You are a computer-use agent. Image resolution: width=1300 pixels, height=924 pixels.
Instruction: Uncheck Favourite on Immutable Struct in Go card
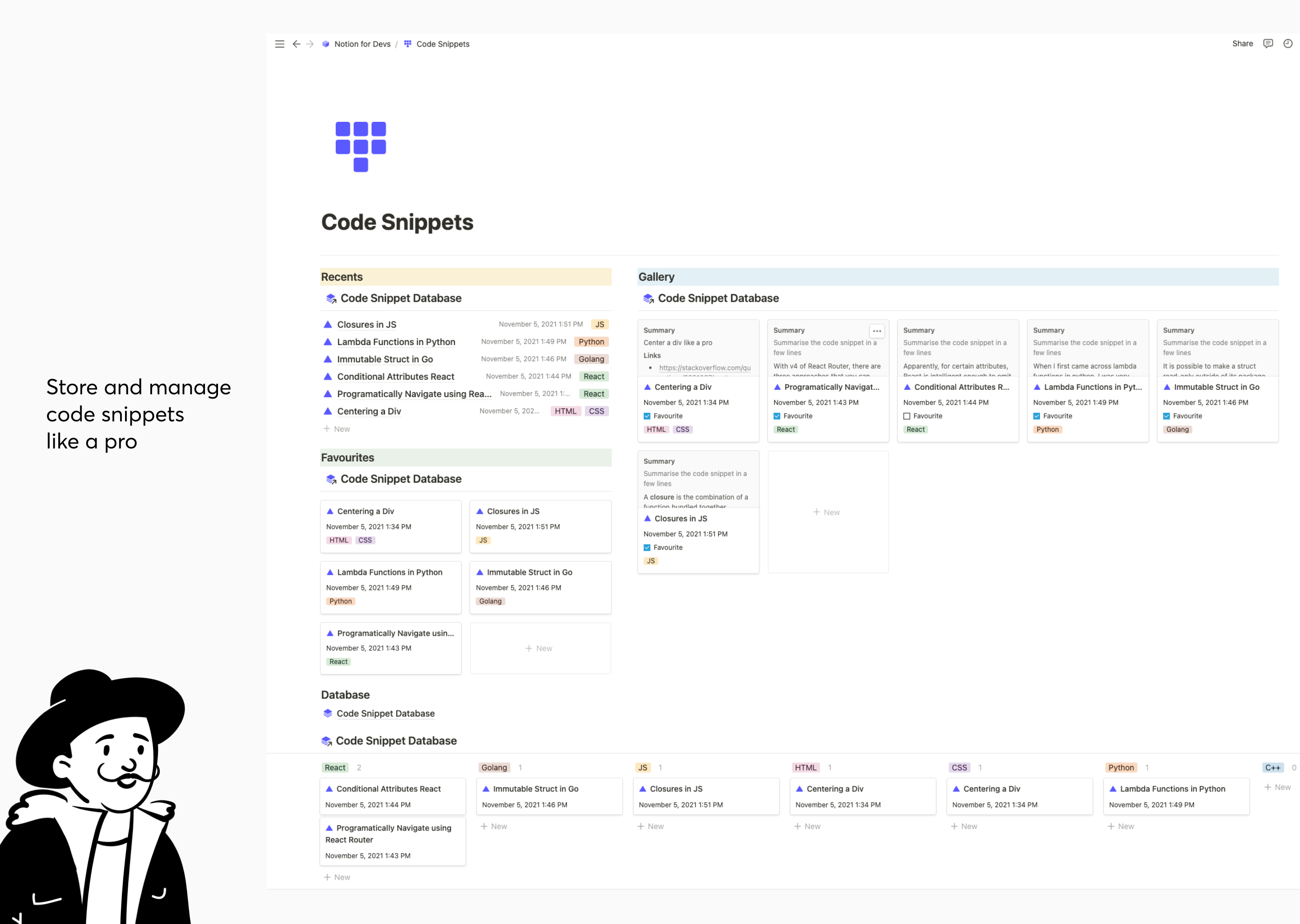(1166, 416)
